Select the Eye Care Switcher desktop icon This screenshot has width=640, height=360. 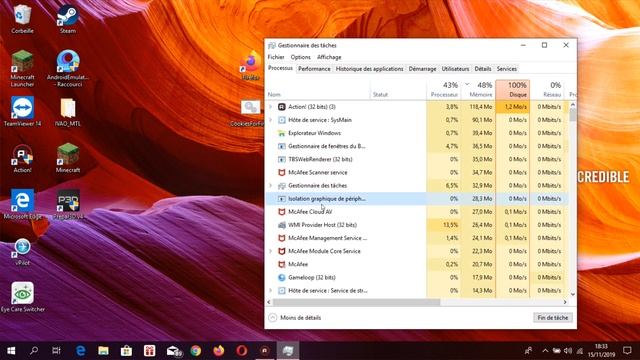point(22,297)
